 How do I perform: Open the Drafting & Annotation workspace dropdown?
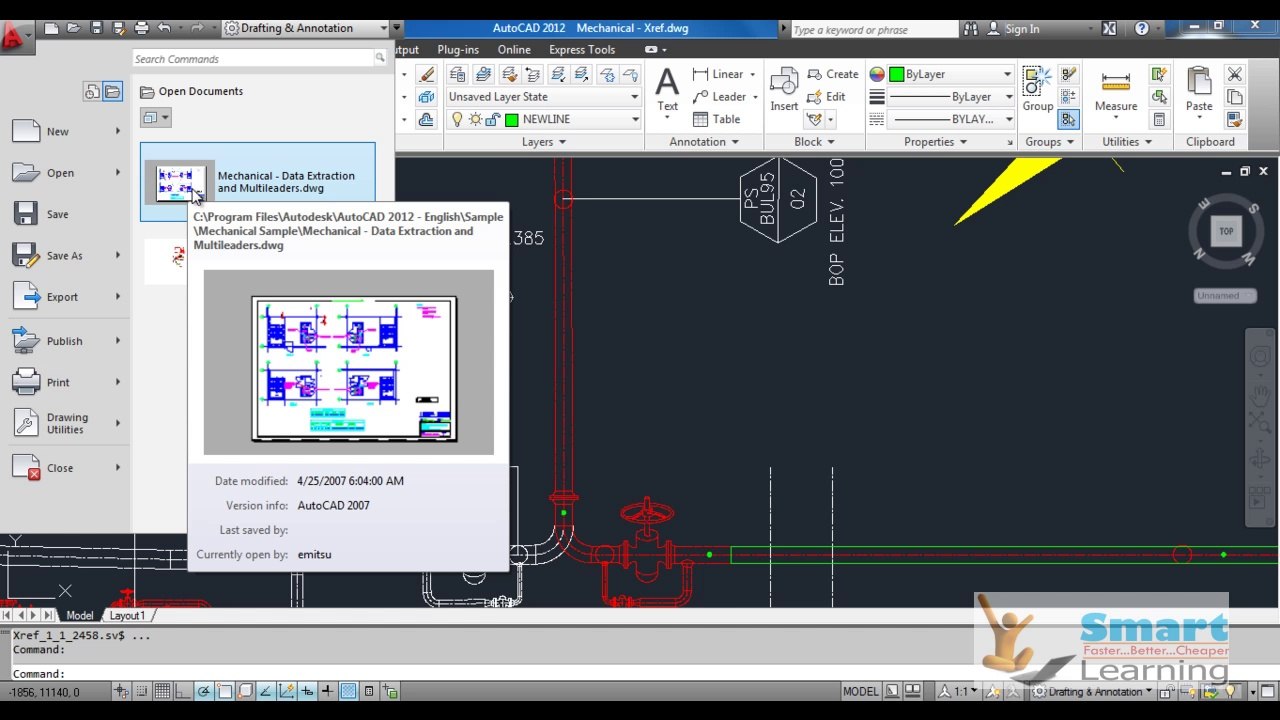[x=305, y=28]
